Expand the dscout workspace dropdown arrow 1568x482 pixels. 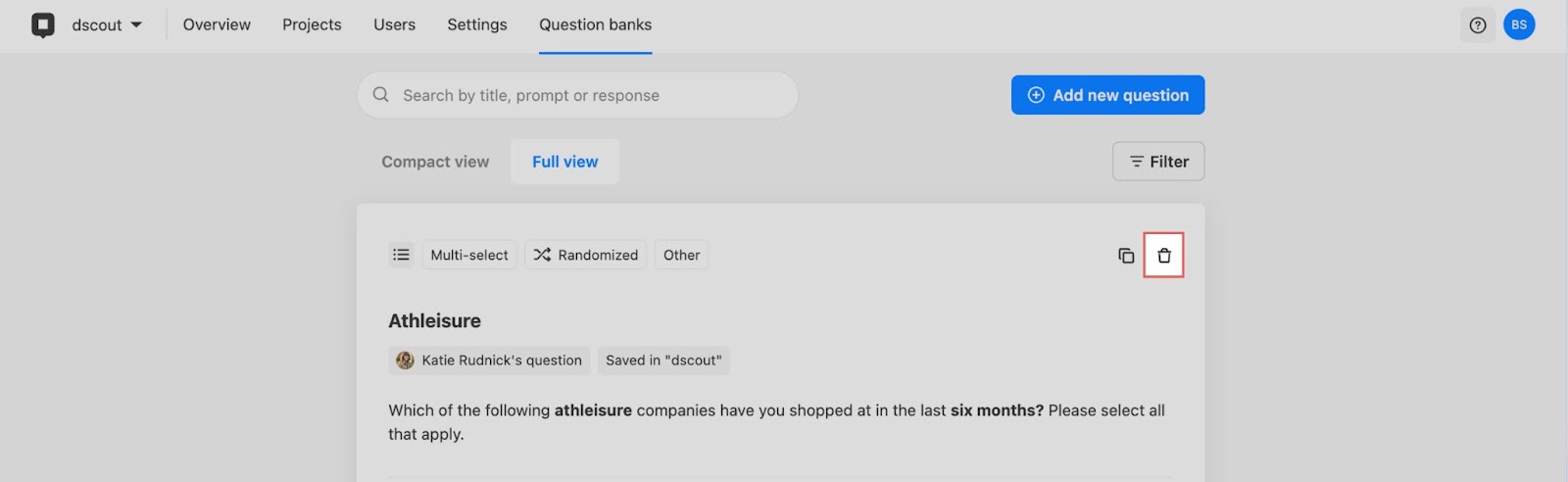pos(136,24)
